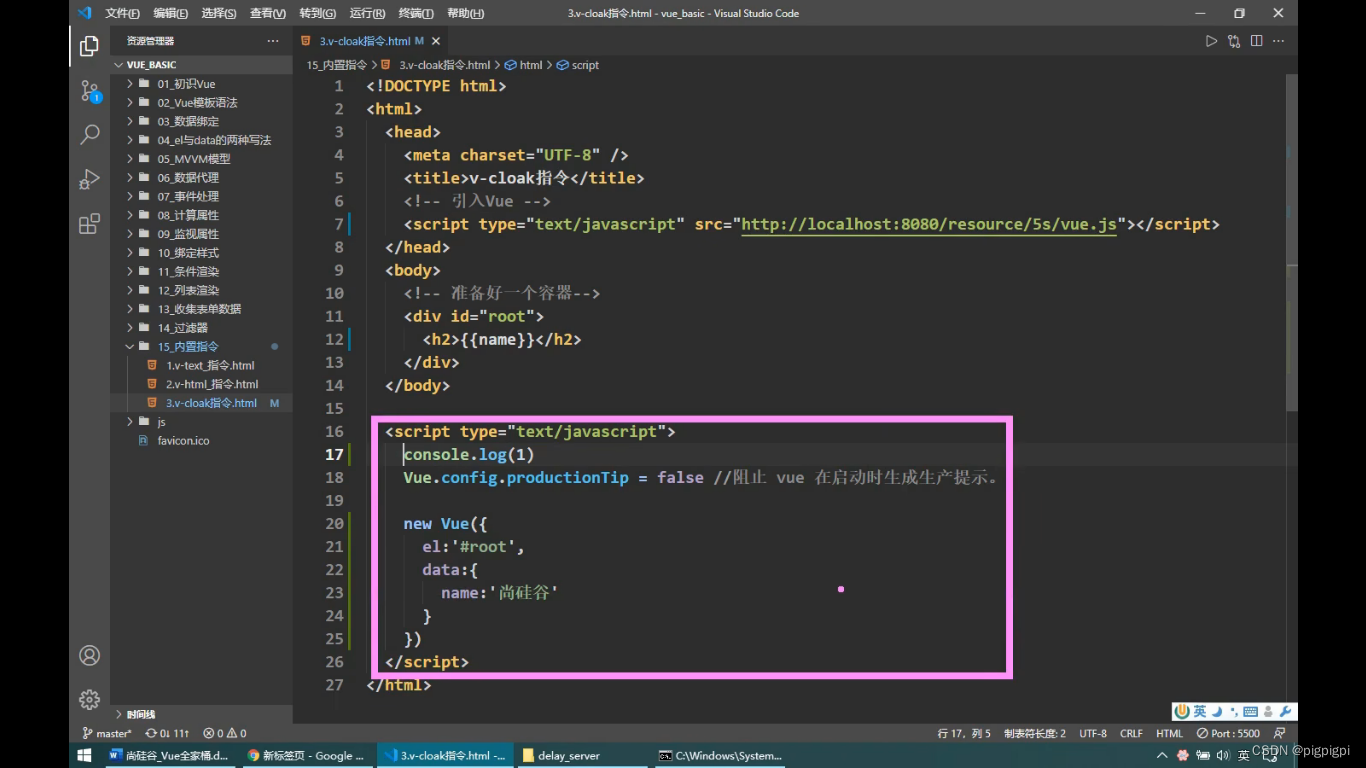The image size is (1366, 768).
Task: Open Windows Start menu
Action: pyautogui.click(x=85, y=756)
